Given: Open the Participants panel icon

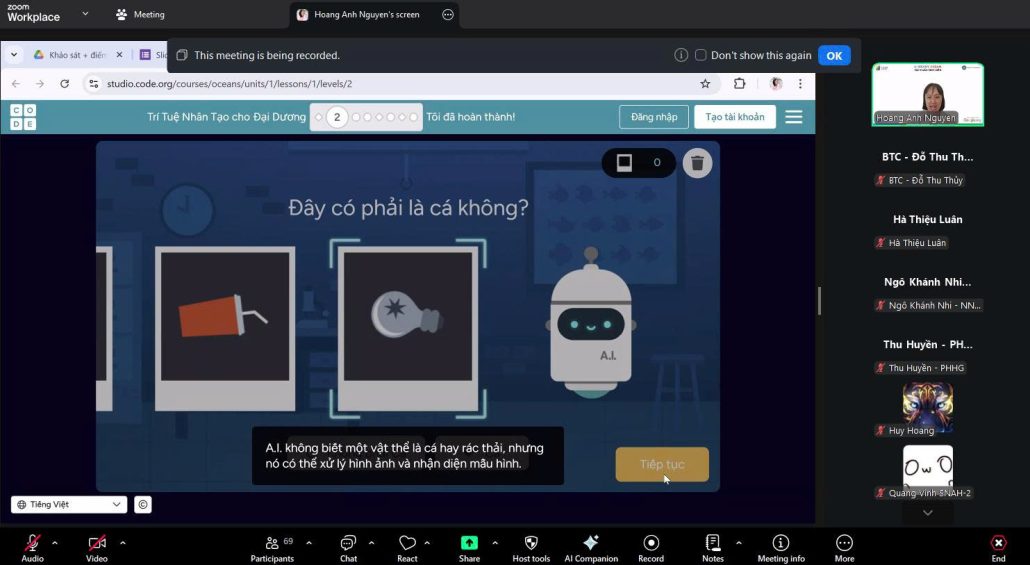Looking at the screenshot, I should tap(272, 543).
